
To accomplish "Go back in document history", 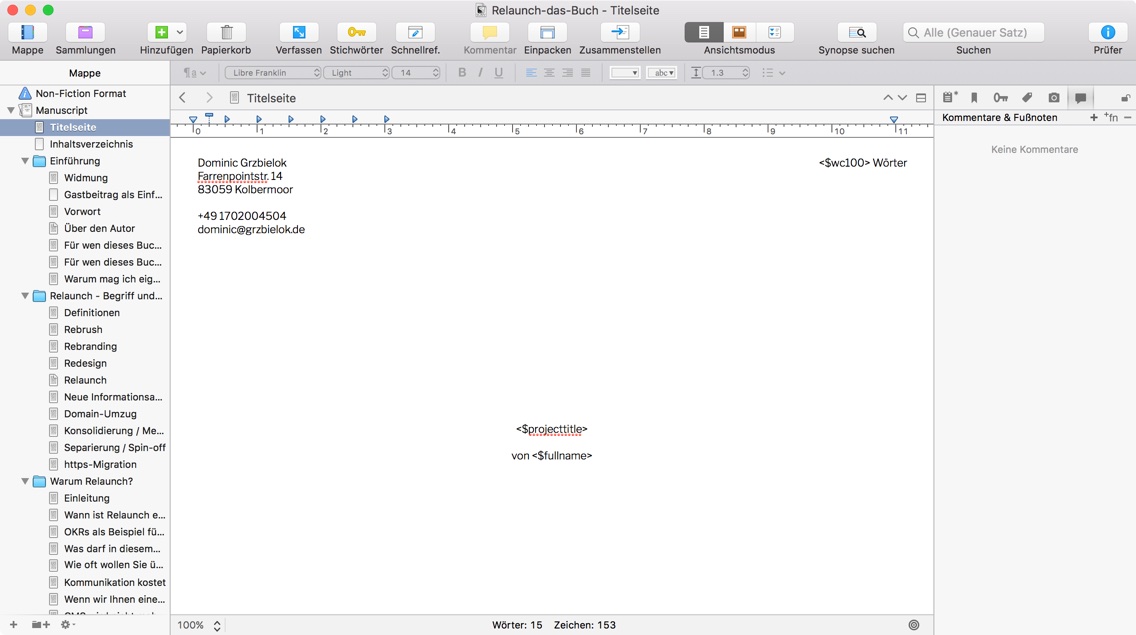I will (x=183, y=98).
